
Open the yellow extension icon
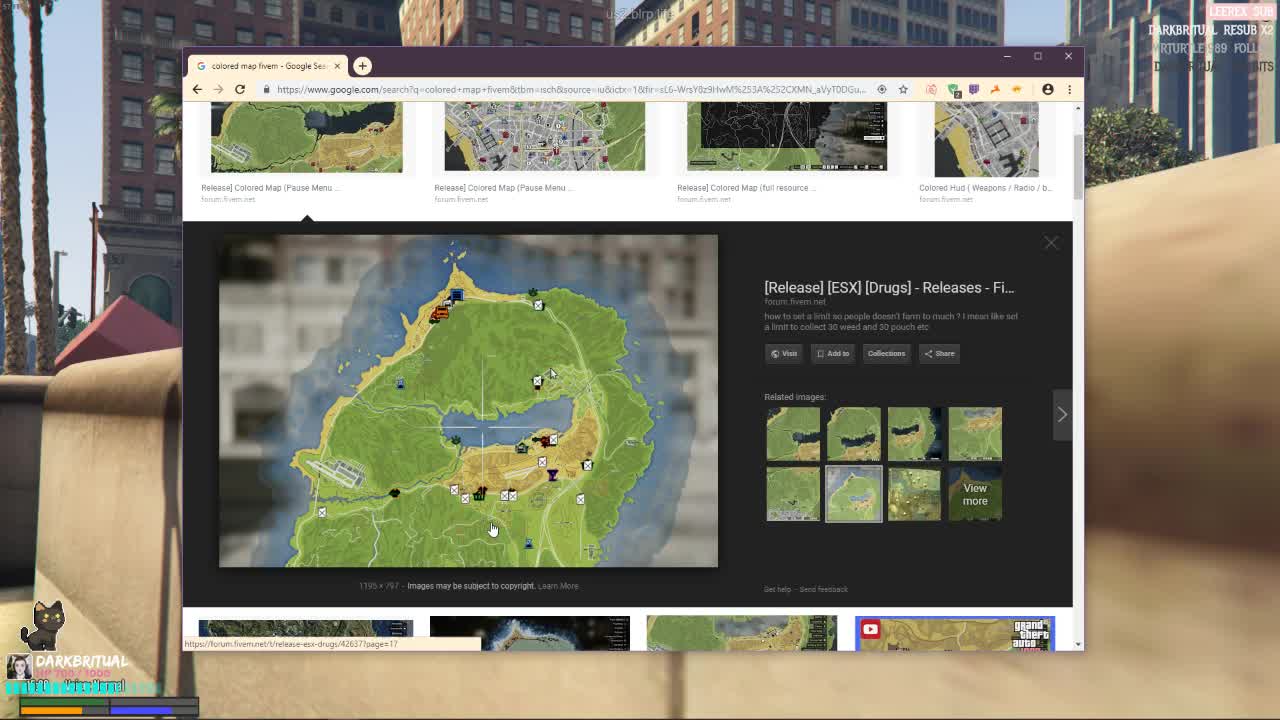[x=1017, y=89]
